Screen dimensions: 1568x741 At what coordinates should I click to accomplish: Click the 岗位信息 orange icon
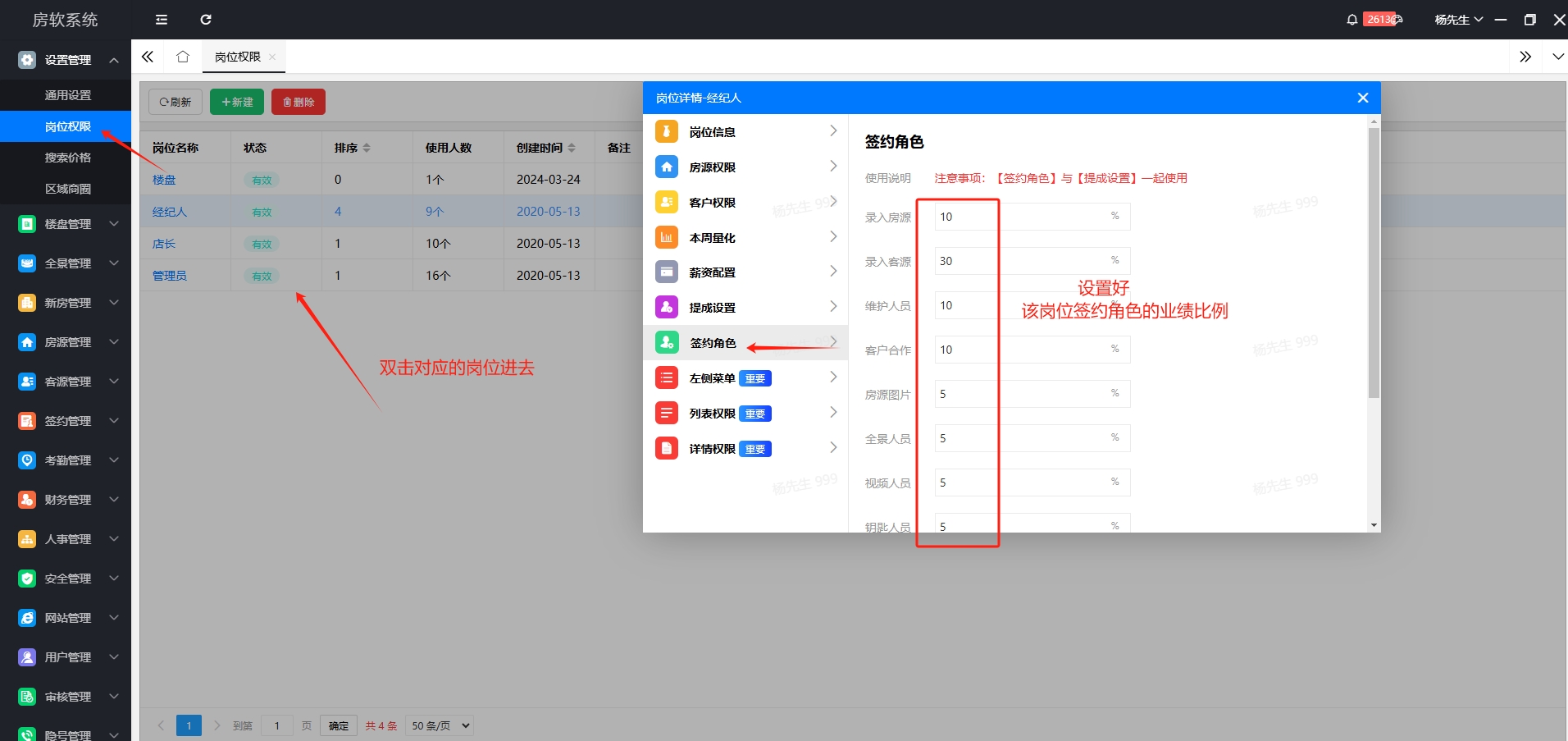click(x=667, y=131)
